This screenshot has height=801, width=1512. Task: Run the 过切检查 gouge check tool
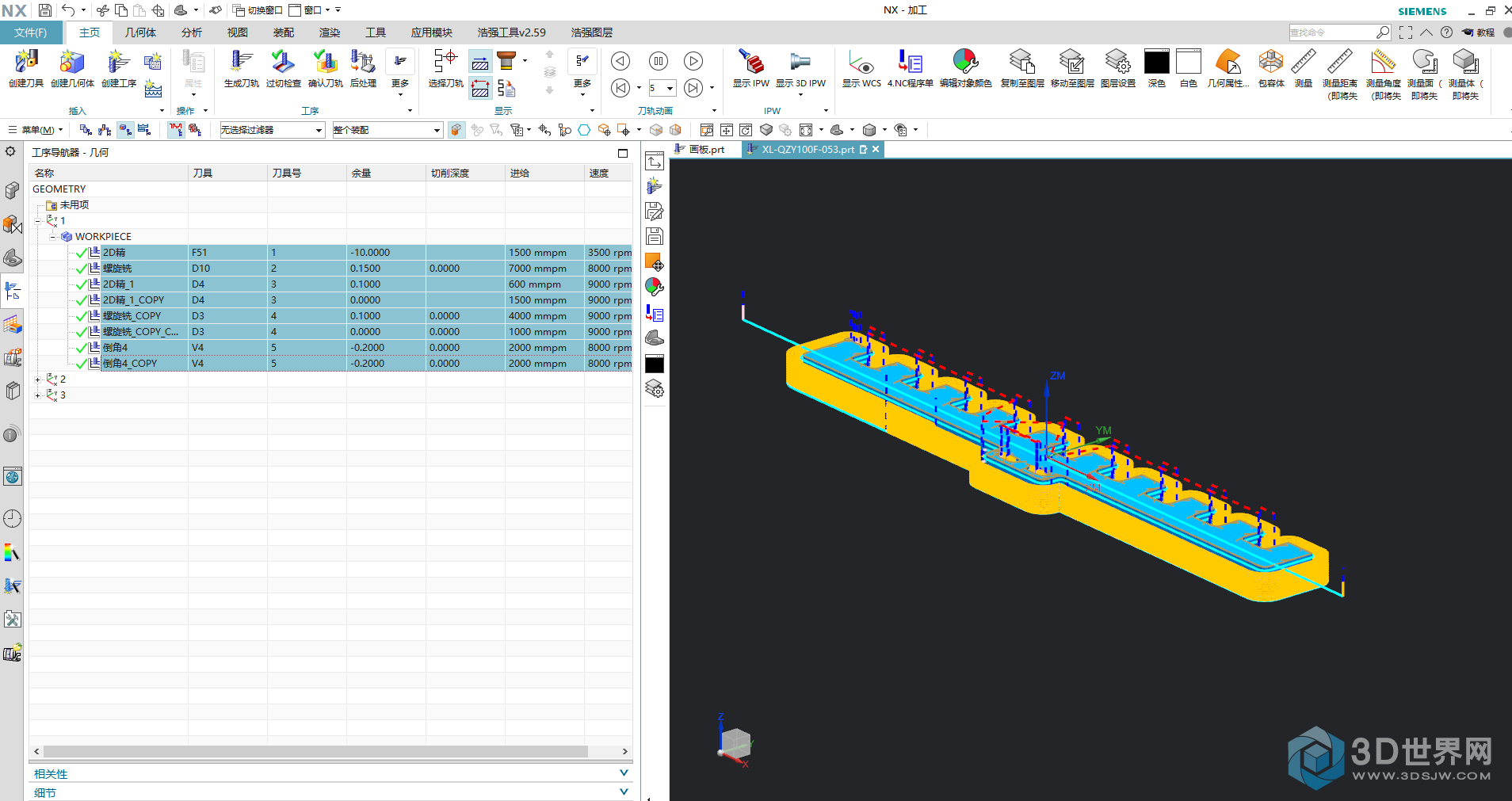coord(283,68)
